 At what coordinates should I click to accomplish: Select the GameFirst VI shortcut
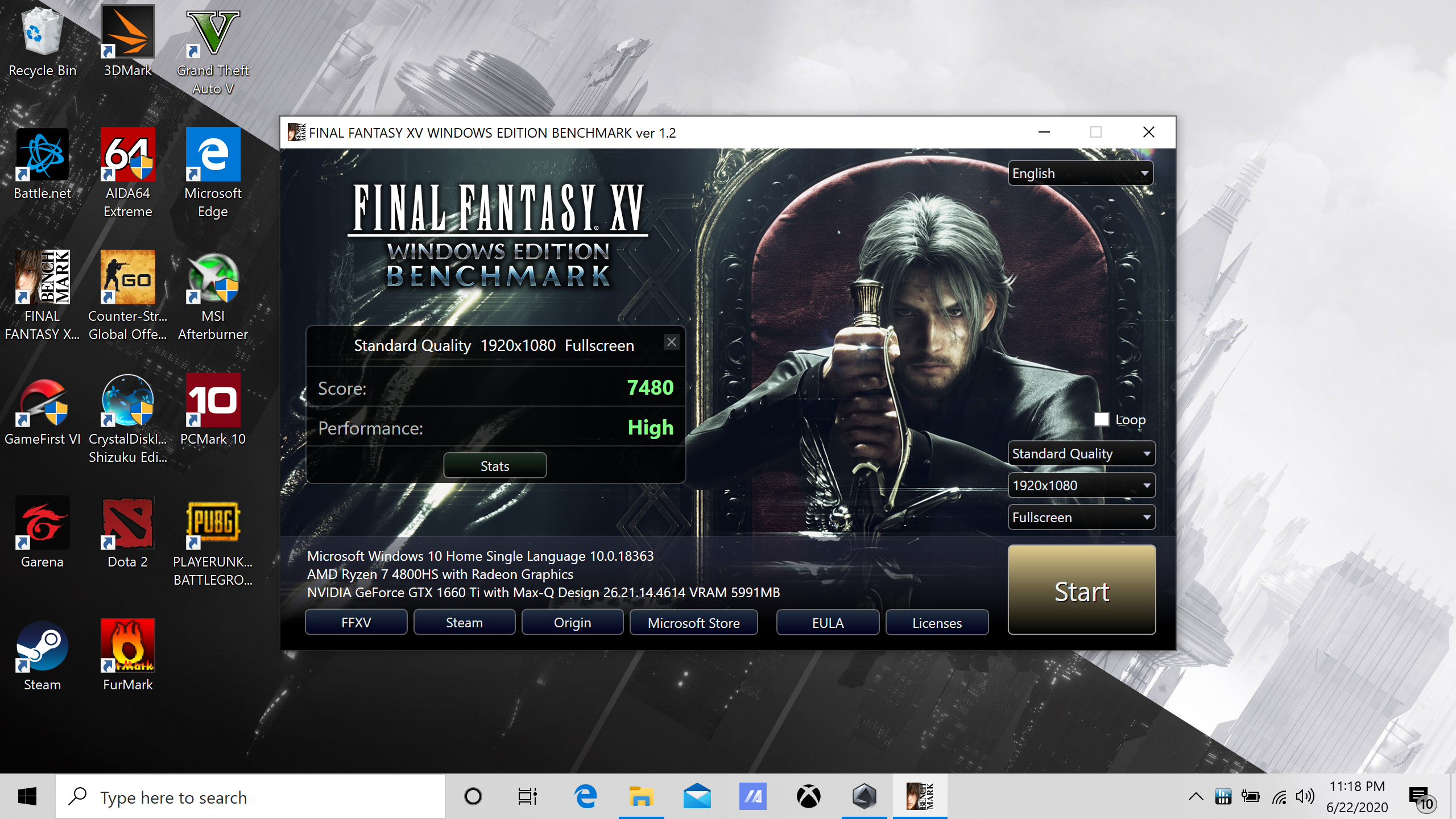(x=42, y=411)
